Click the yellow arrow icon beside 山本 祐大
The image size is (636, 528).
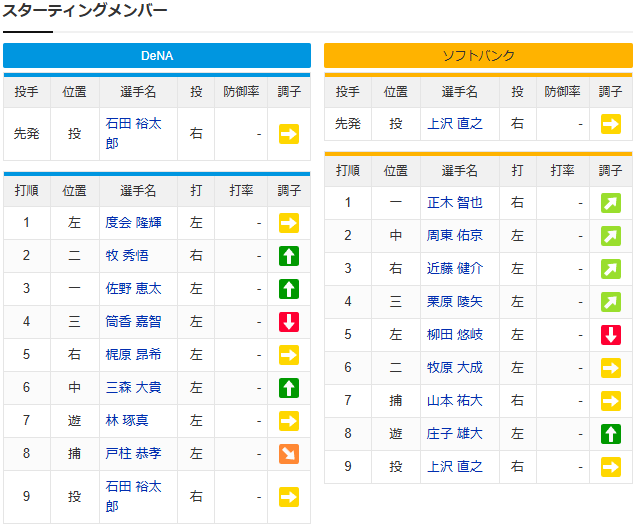point(610,401)
